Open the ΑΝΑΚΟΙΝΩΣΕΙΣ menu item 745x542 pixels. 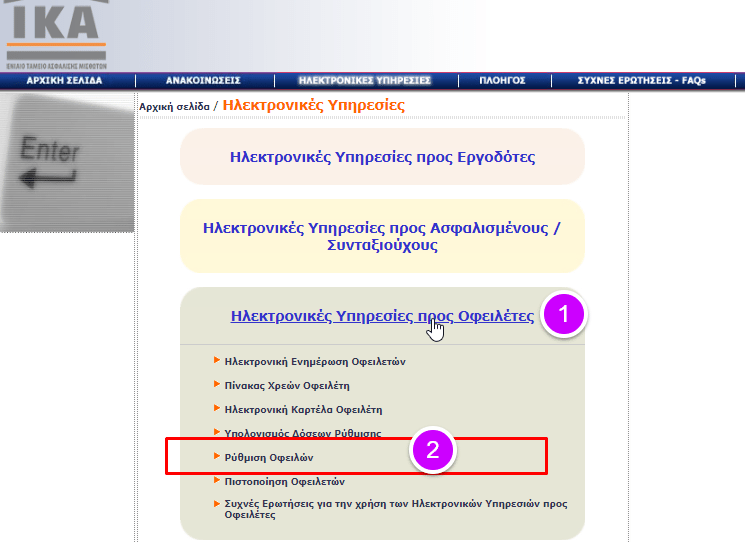tap(203, 81)
